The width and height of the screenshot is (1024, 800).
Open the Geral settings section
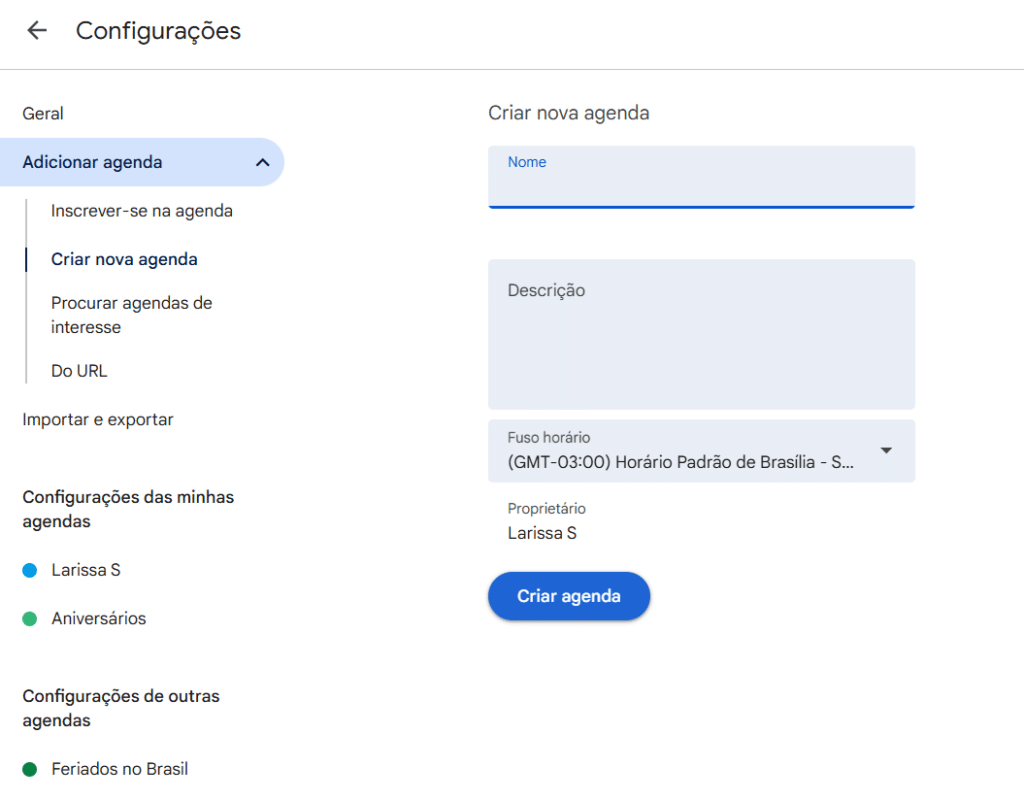(43, 114)
